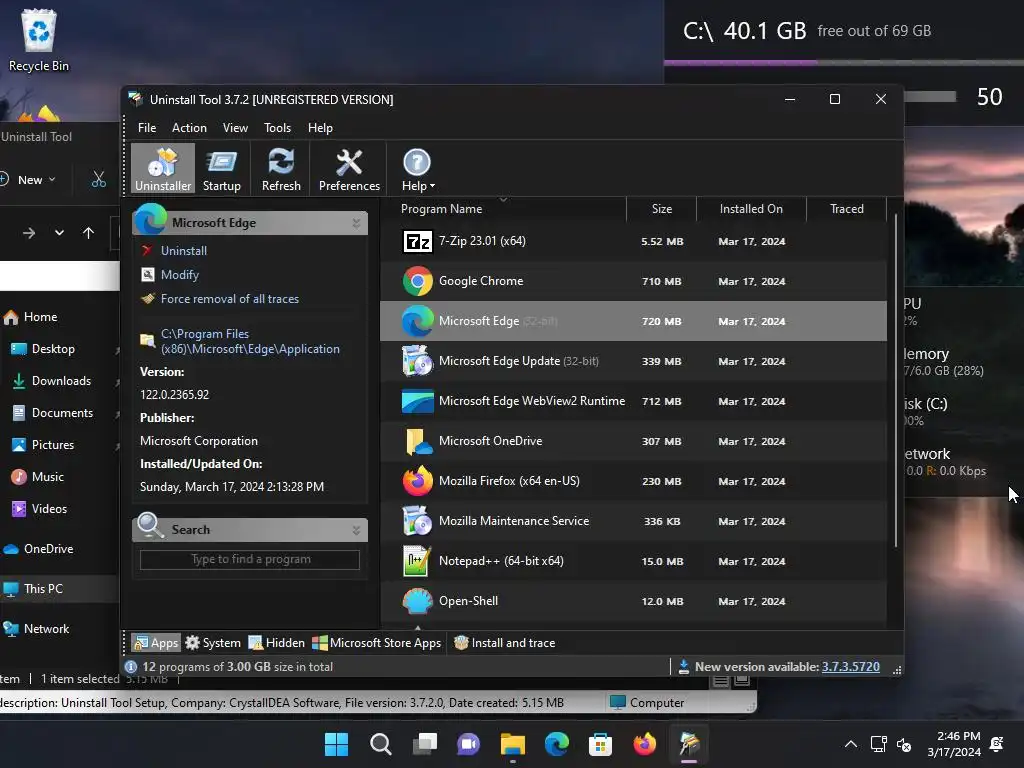
Task: Select the Microsoft Edge row icon
Action: coord(417,321)
